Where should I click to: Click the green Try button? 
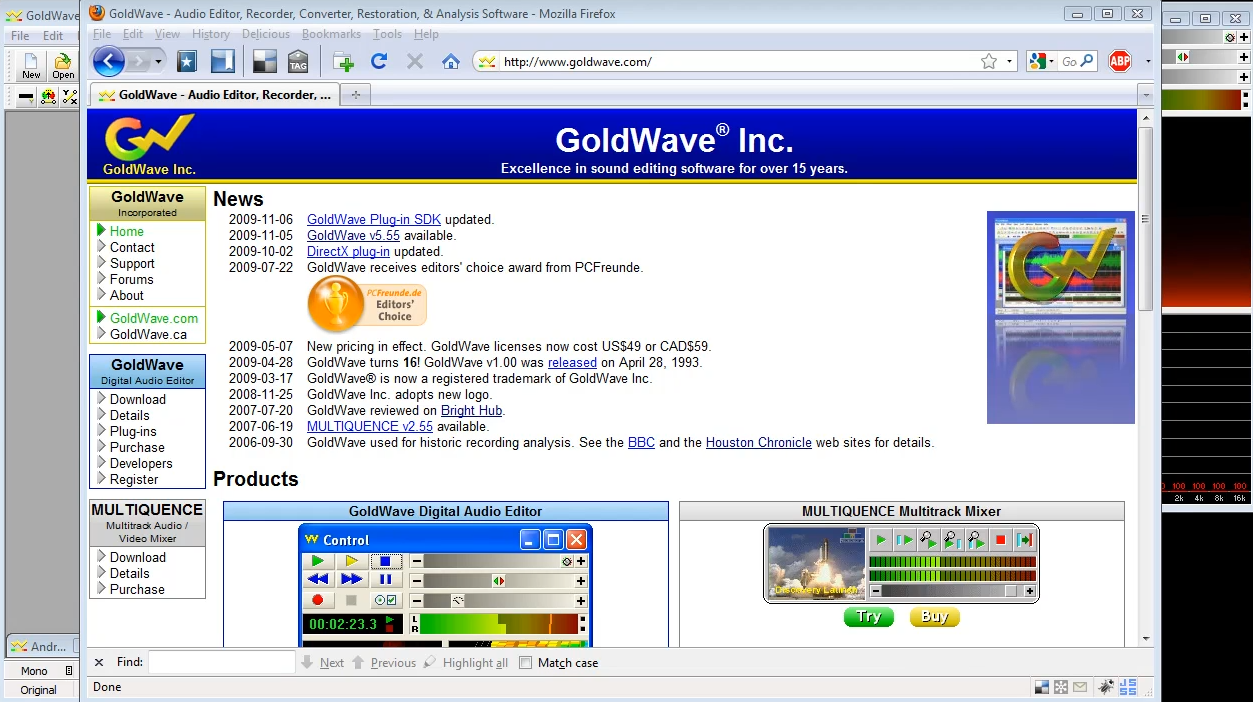(869, 617)
